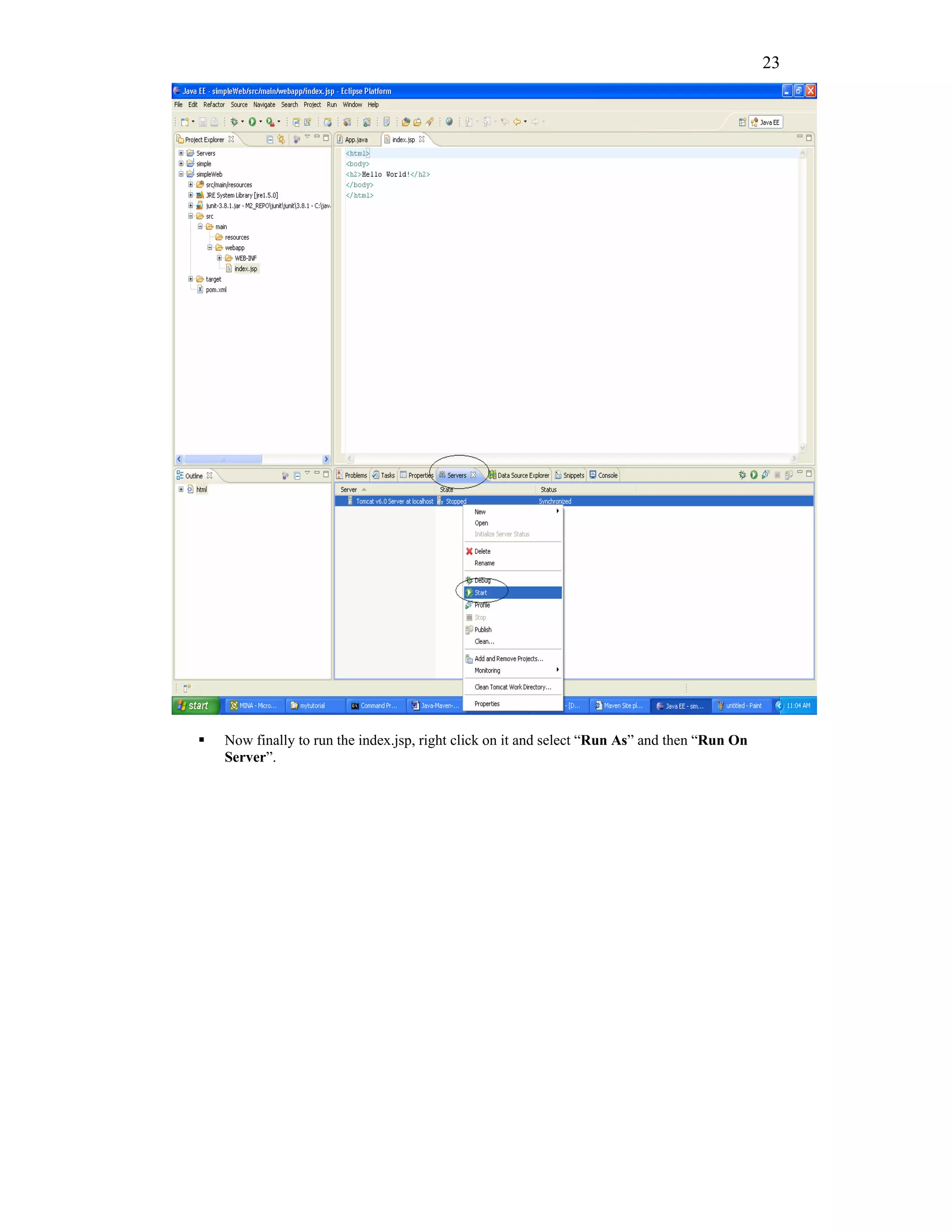Open the Debug toolbar dropdown arrow

pyautogui.click(x=243, y=122)
